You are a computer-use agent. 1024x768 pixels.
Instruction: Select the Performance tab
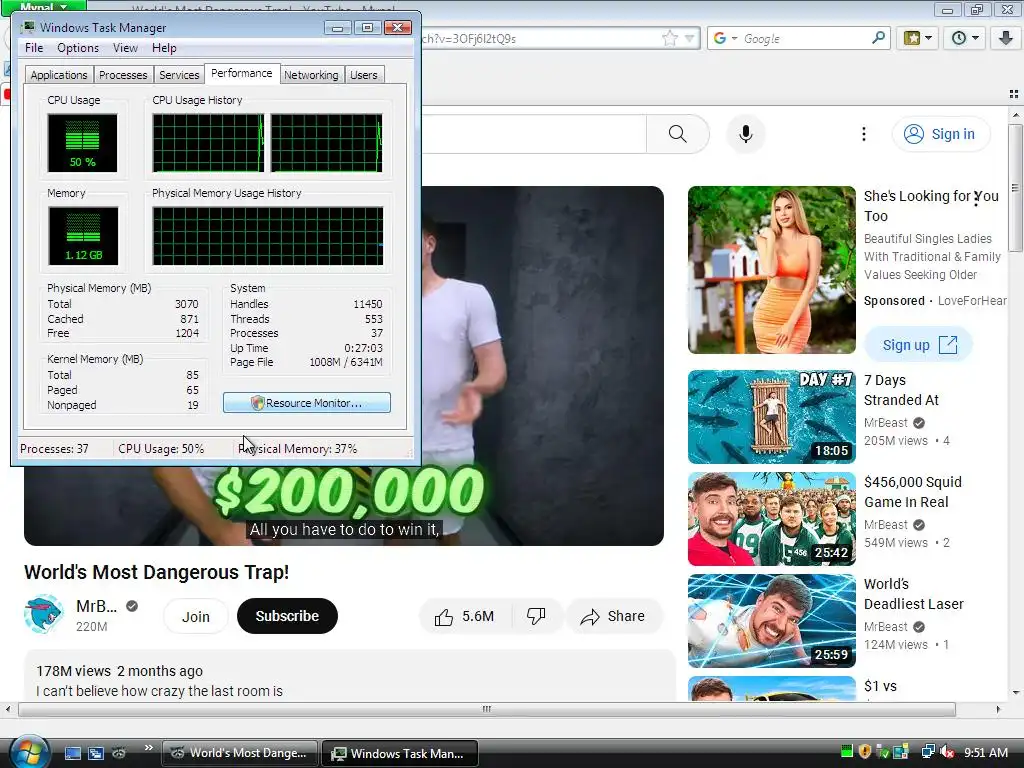click(x=242, y=73)
